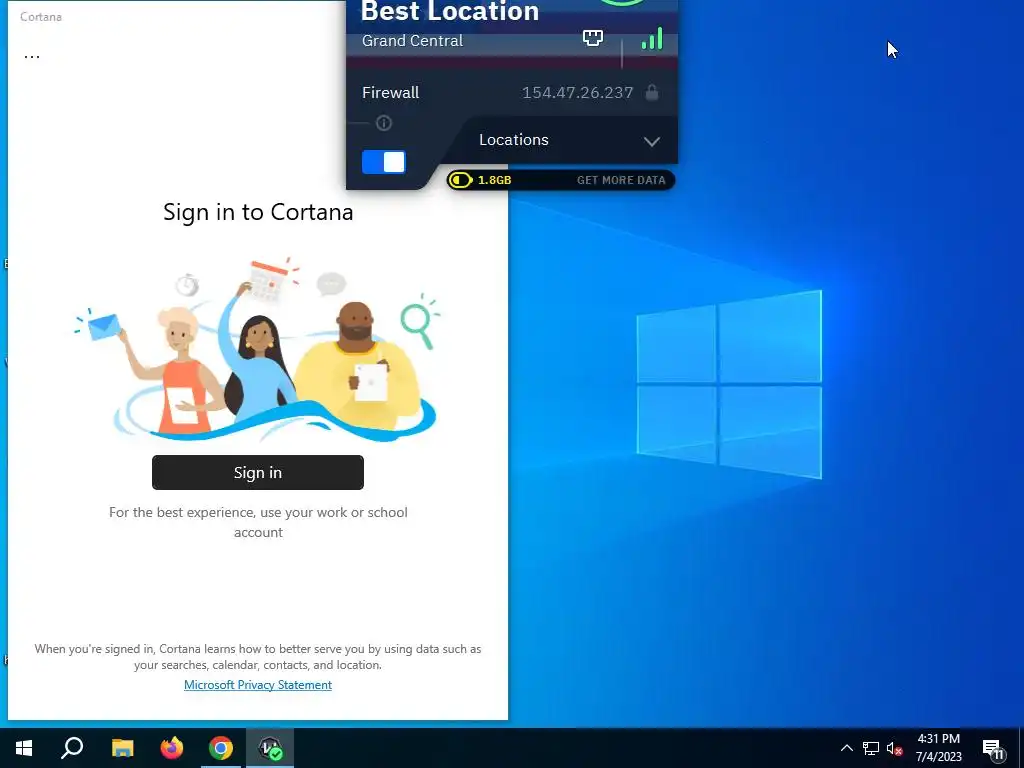The image size is (1024, 768).
Task: Launch Firefox from the taskbar
Action: tap(172, 748)
